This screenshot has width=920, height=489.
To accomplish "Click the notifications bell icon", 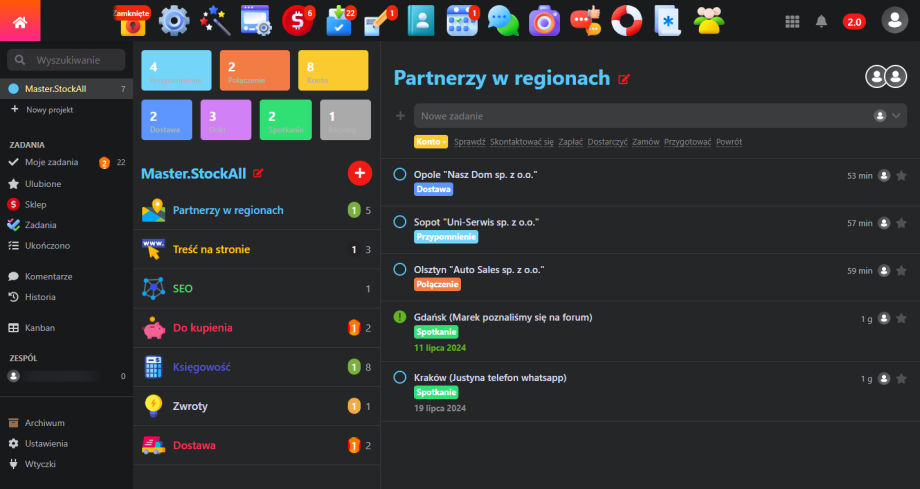I will click(x=822, y=21).
